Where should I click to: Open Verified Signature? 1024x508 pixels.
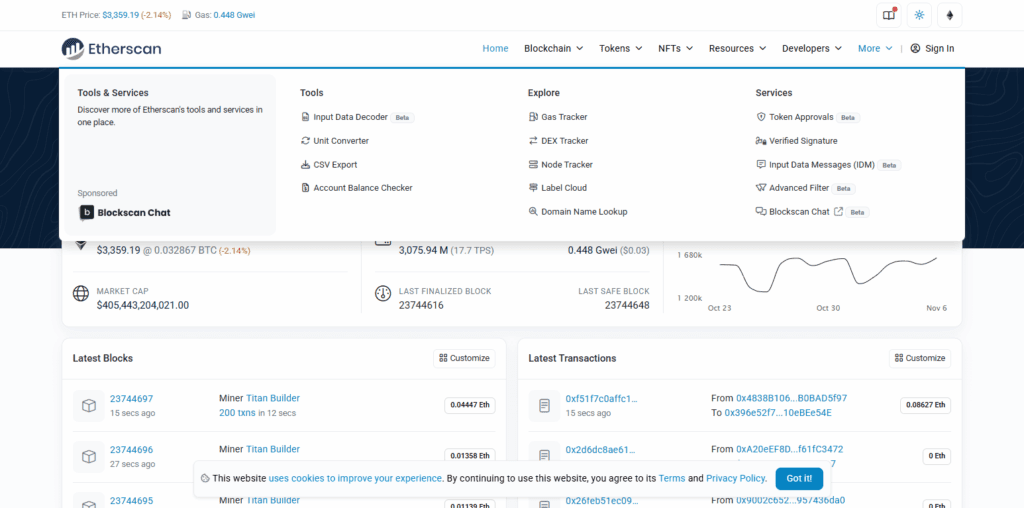[803, 140]
